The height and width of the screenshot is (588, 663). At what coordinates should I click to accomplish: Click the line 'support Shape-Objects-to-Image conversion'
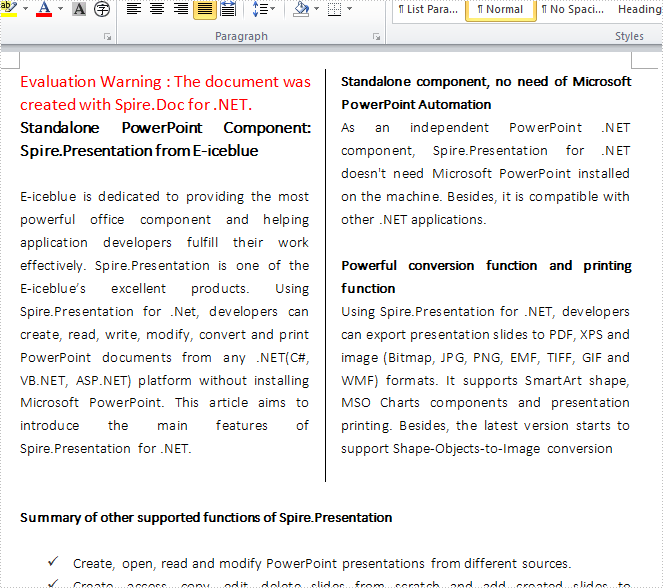tap(477, 449)
